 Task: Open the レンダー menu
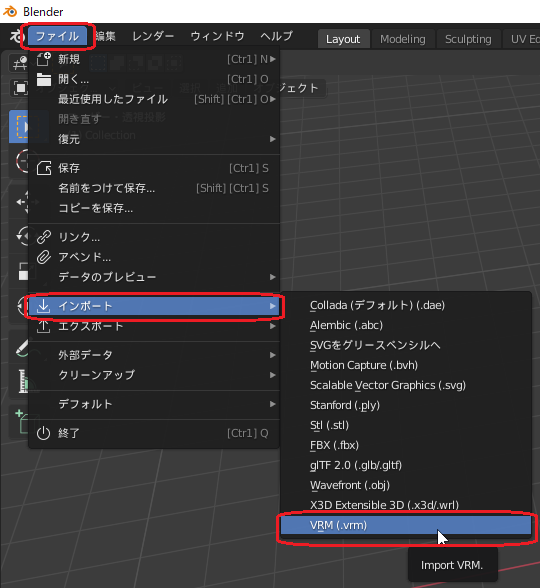point(153,36)
